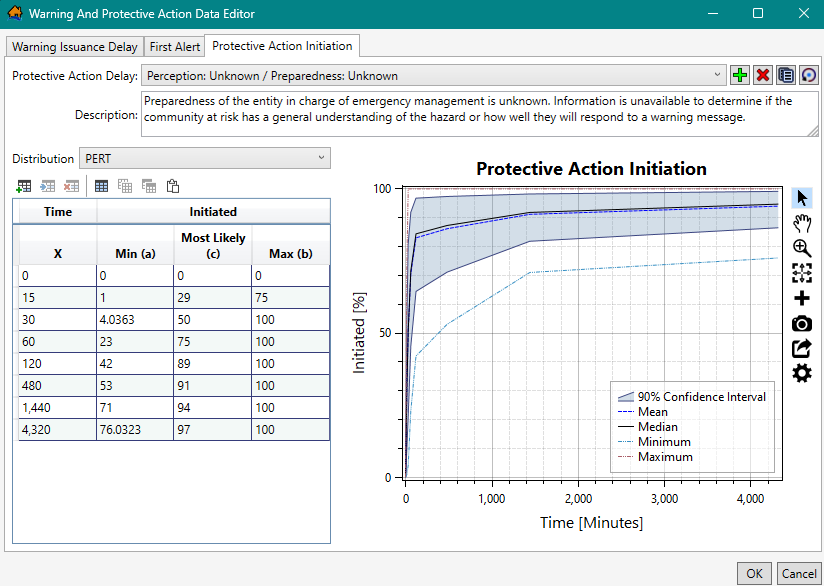
Task: Switch to the First Alert tab
Action: 174,46
